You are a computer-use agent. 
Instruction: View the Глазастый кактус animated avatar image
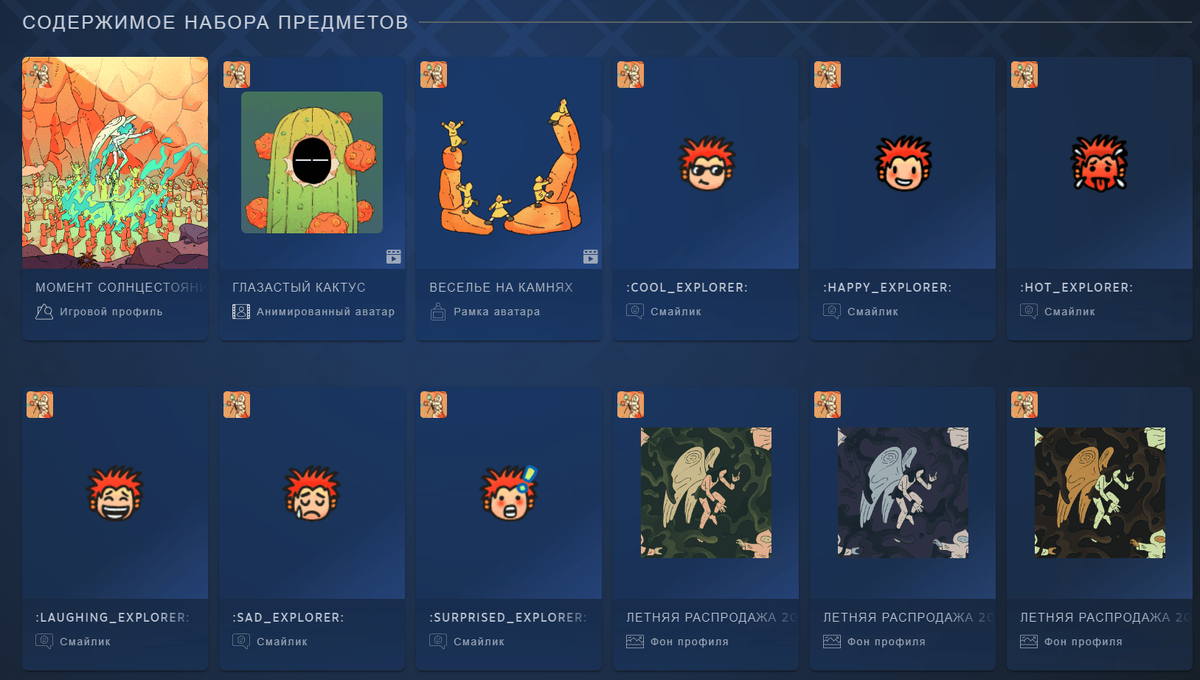pyautogui.click(x=312, y=162)
